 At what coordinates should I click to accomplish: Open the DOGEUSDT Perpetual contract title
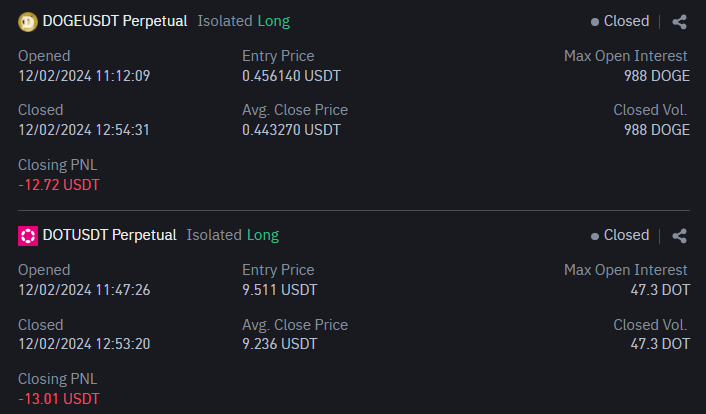coord(115,21)
